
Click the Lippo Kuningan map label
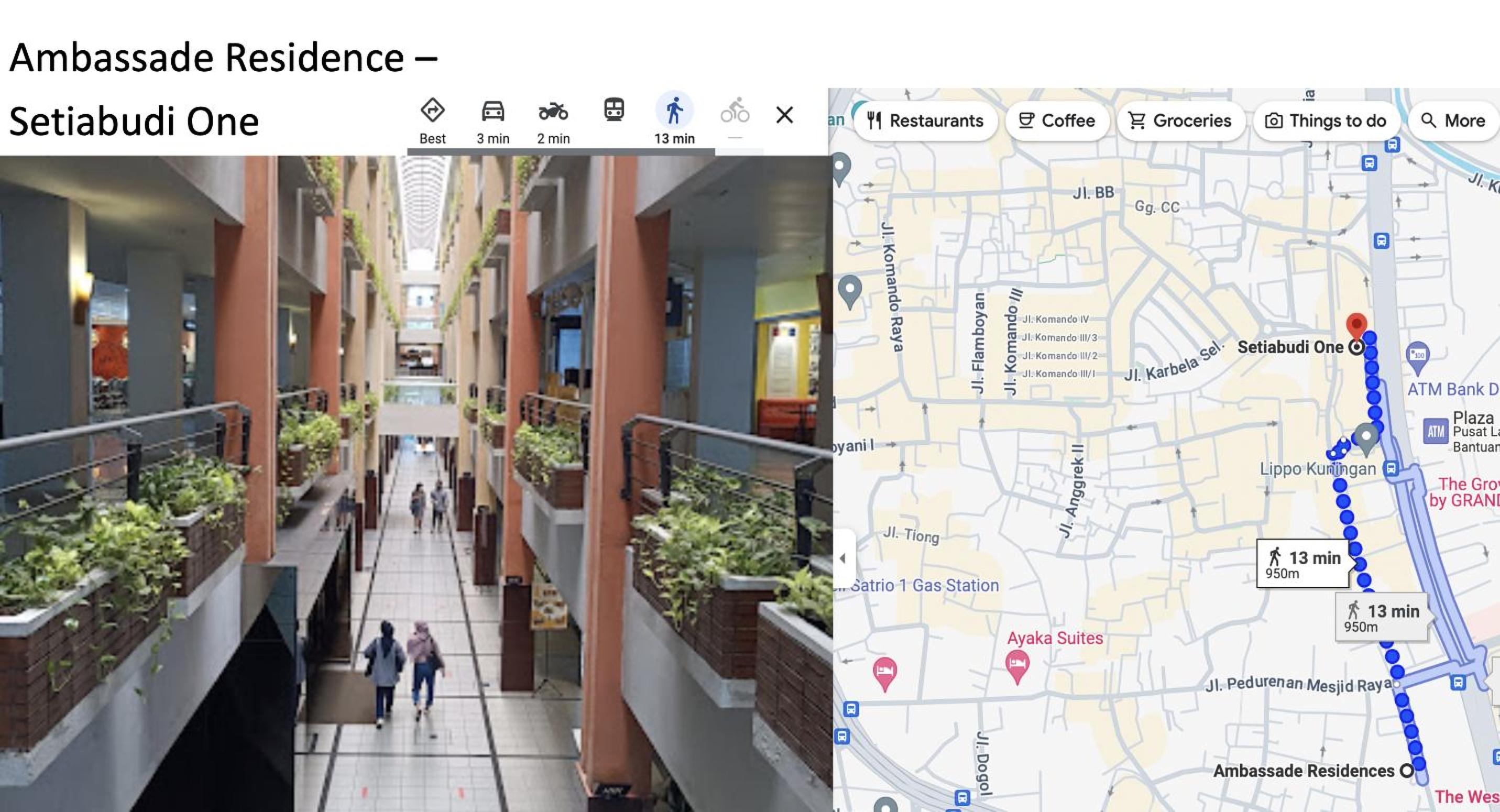1318,468
